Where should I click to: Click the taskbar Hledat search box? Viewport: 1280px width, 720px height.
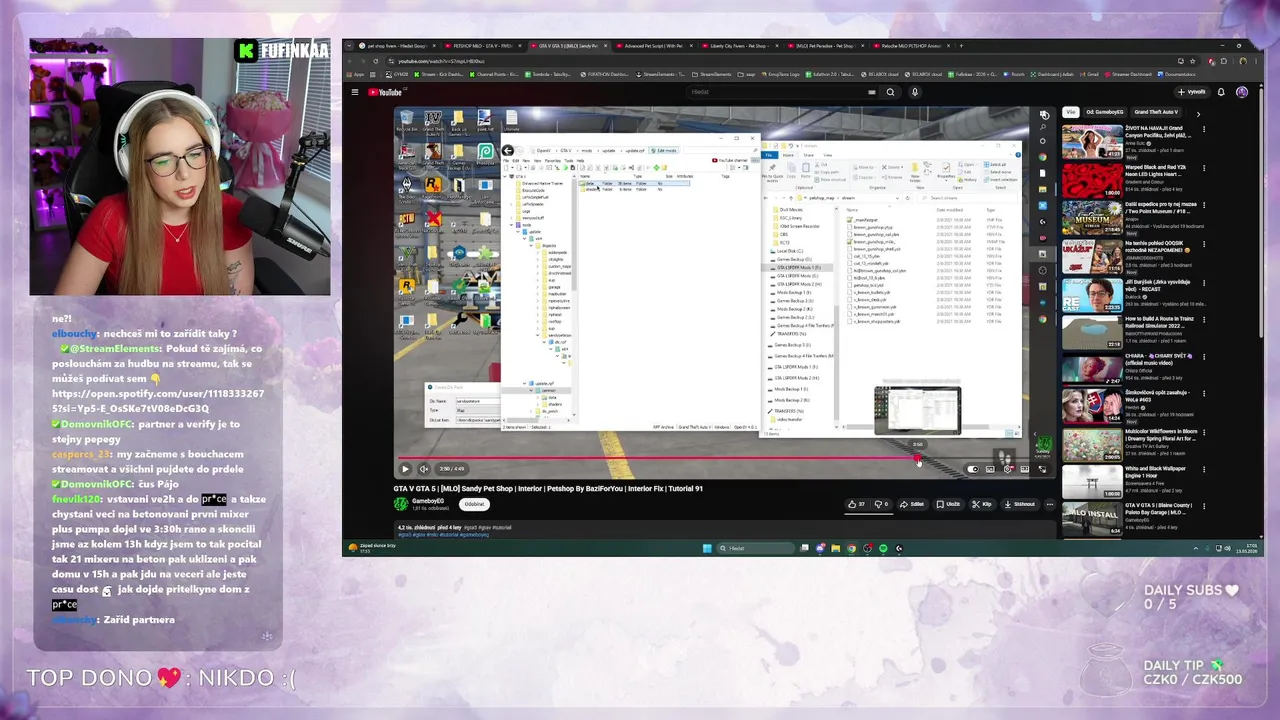pos(755,548)
